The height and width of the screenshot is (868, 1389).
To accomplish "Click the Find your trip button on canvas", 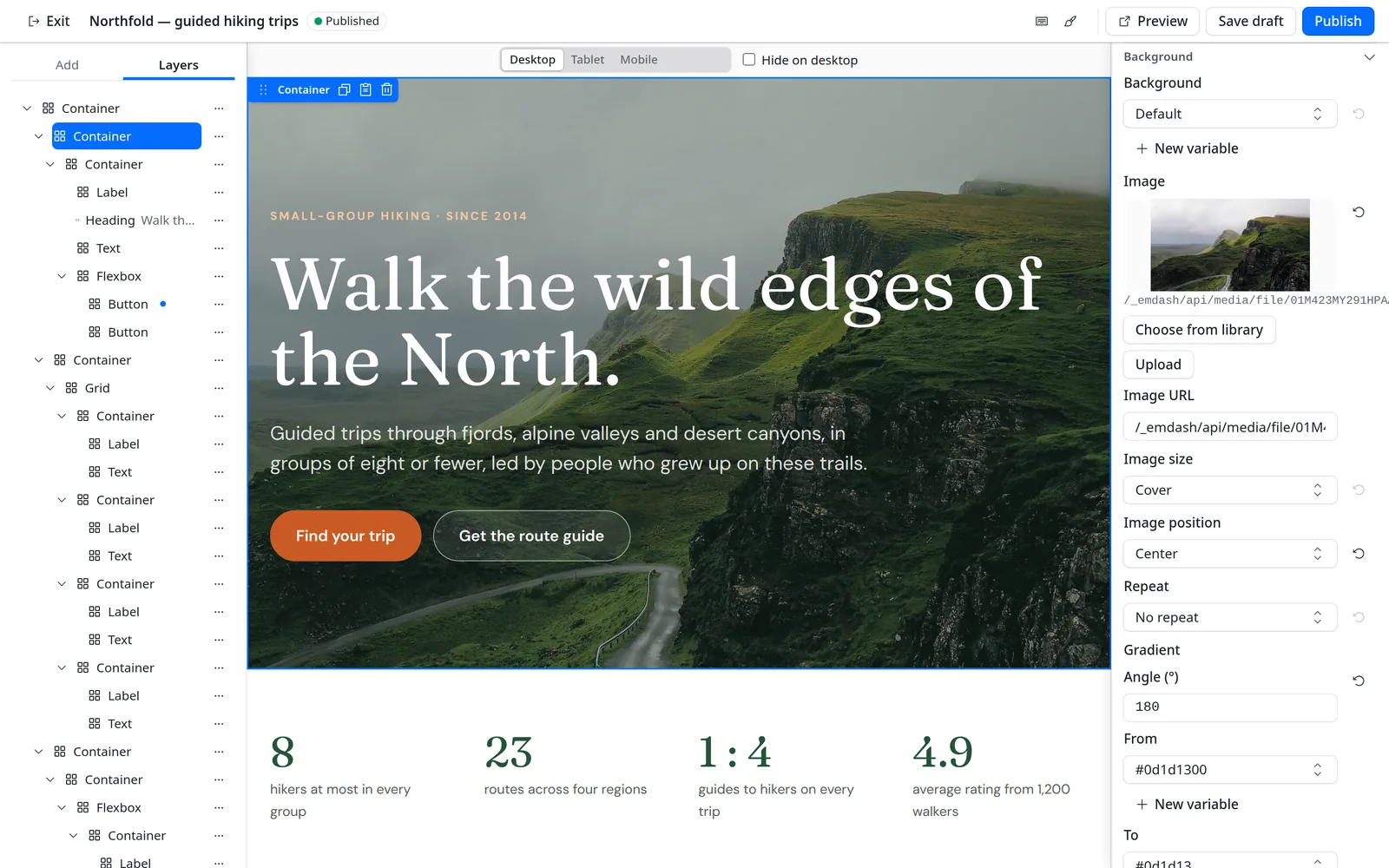I will 346,536.
